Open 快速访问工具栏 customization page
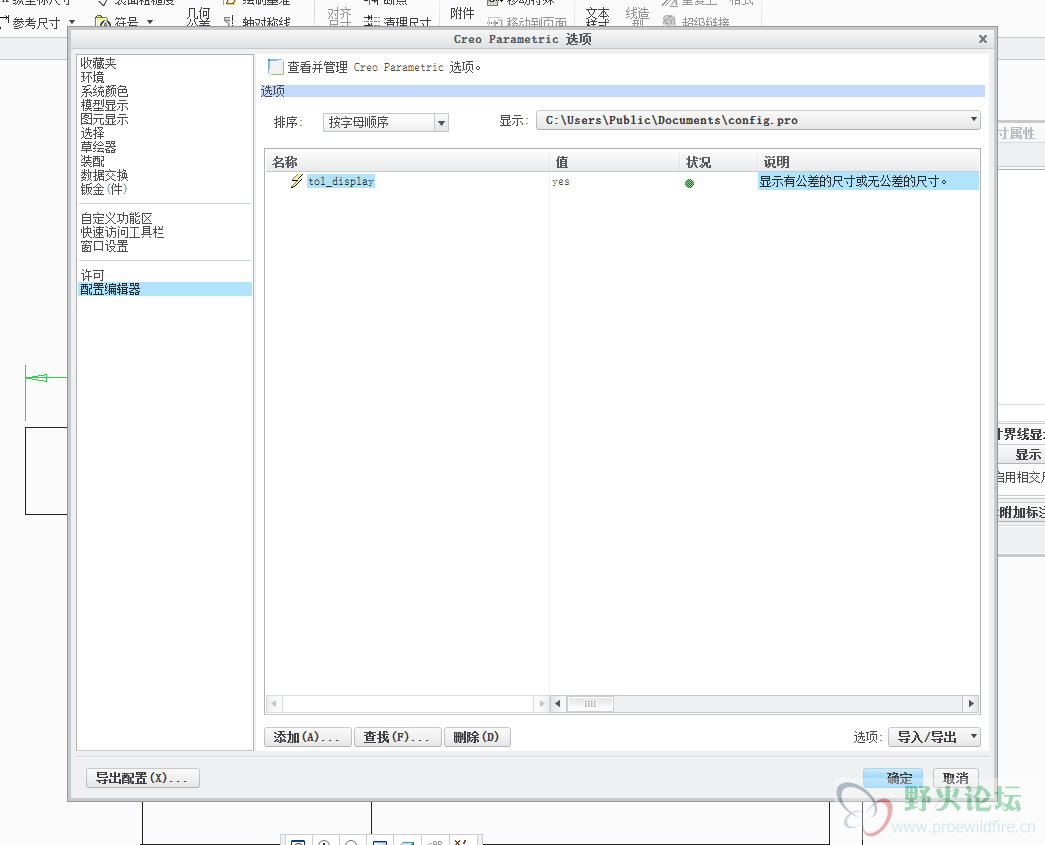This screenshot has width=1045, height=845. tap(122, 233)
